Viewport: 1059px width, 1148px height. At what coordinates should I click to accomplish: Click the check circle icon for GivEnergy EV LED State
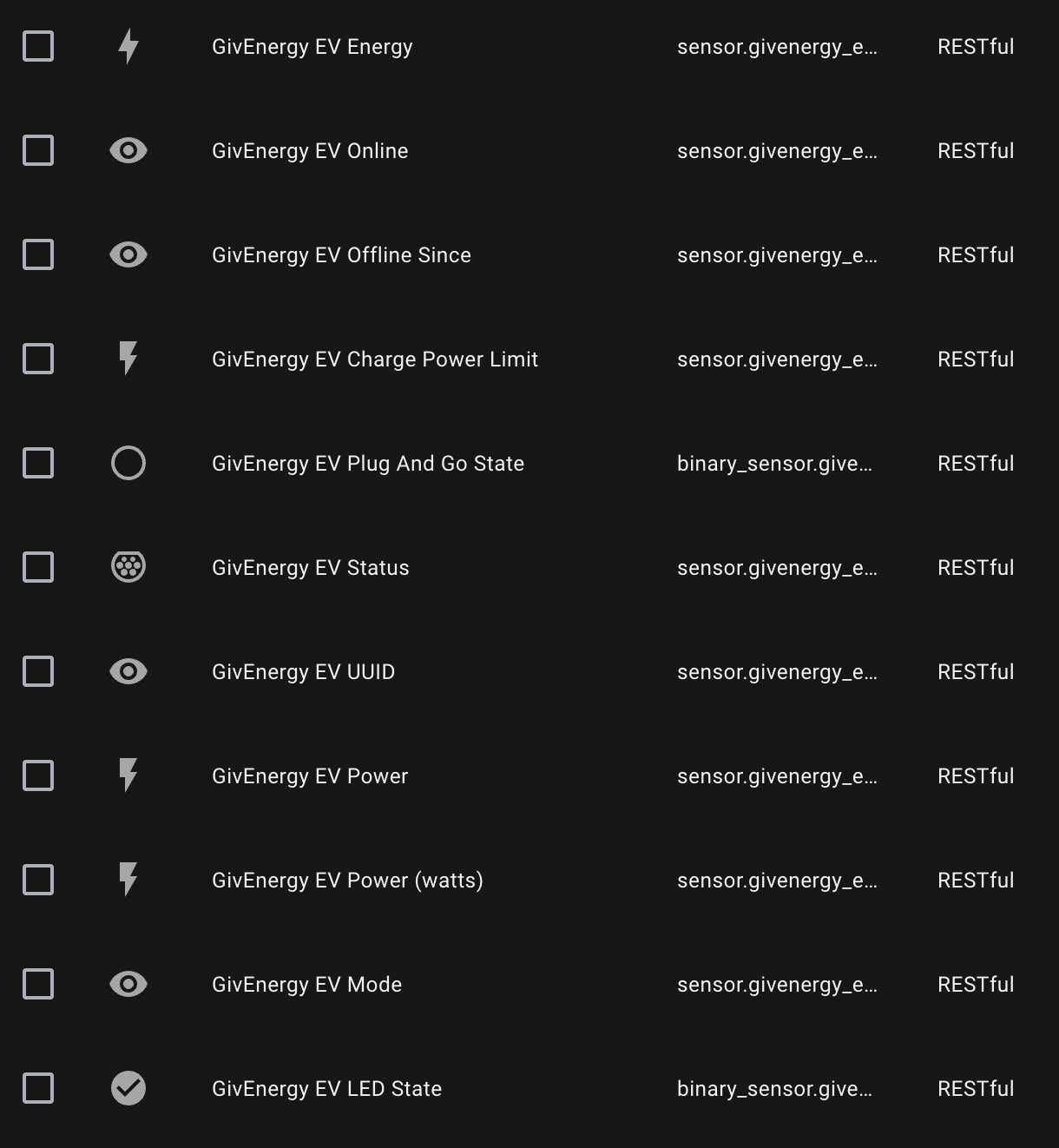[128, 1088]
